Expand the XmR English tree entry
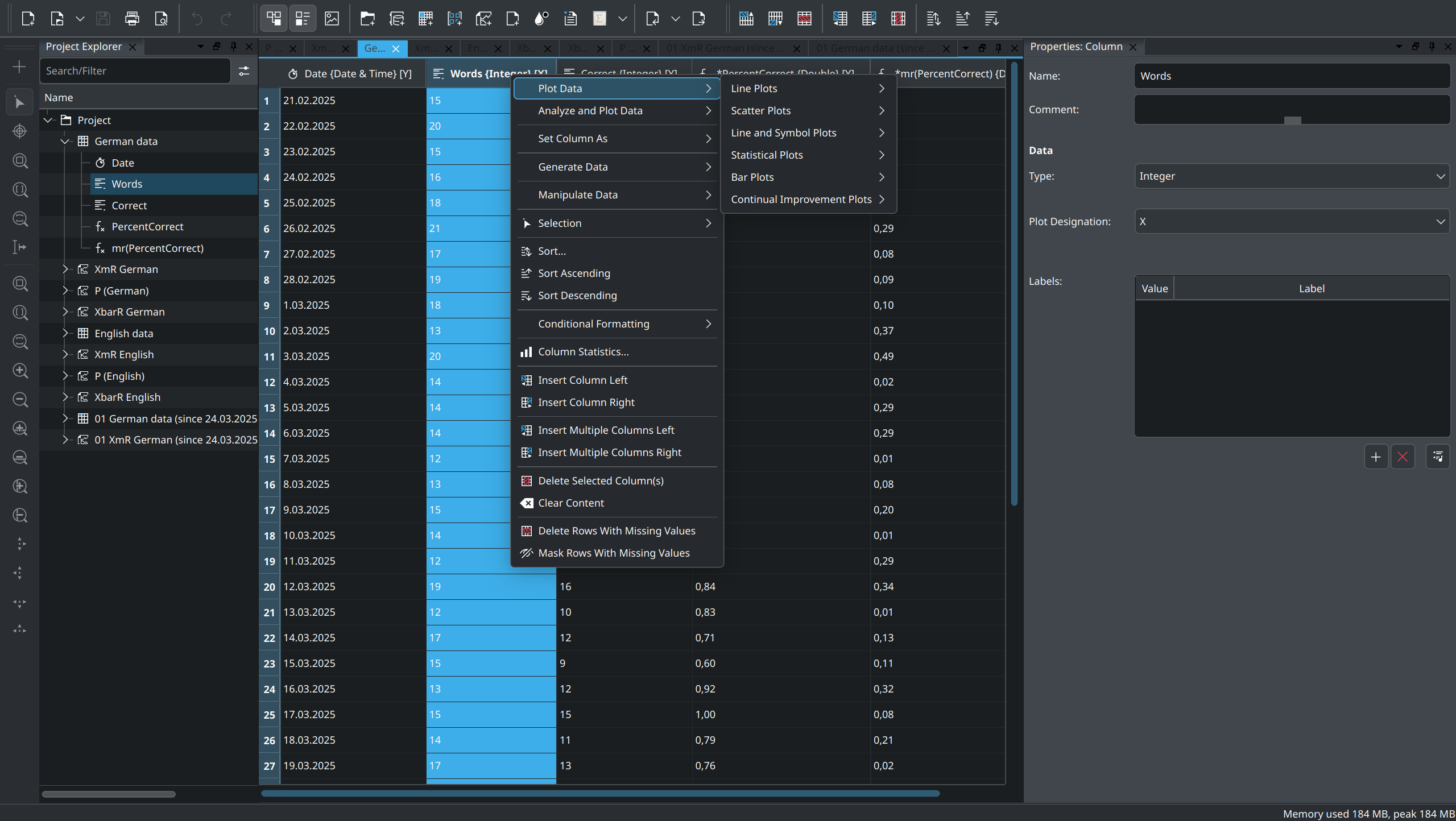Image resolution: width=1456 pixels, height=821 pixels. 64,354
